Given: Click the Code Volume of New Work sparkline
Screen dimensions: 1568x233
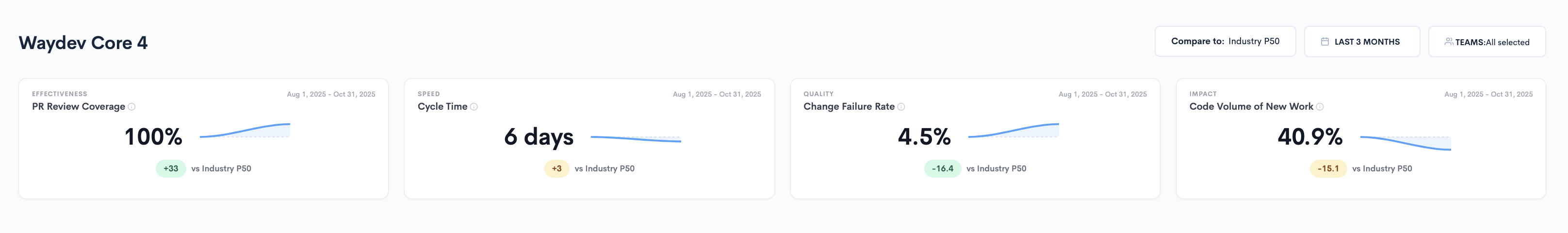Looking at the screenshot, I should 1405,143.
